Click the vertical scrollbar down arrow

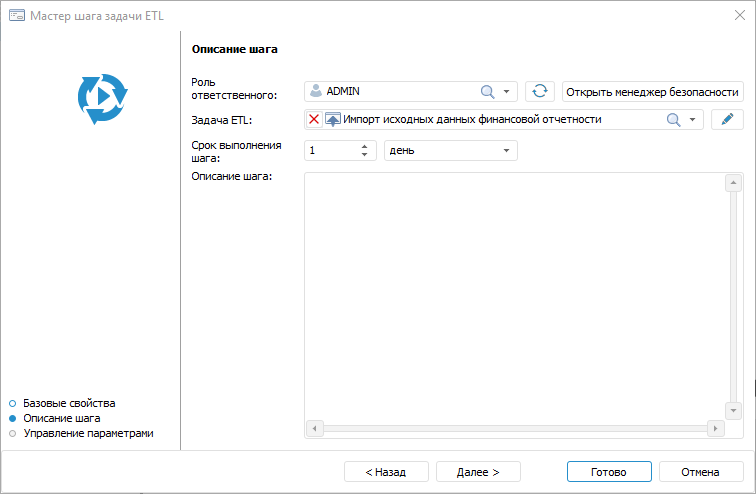click(733, 411)
